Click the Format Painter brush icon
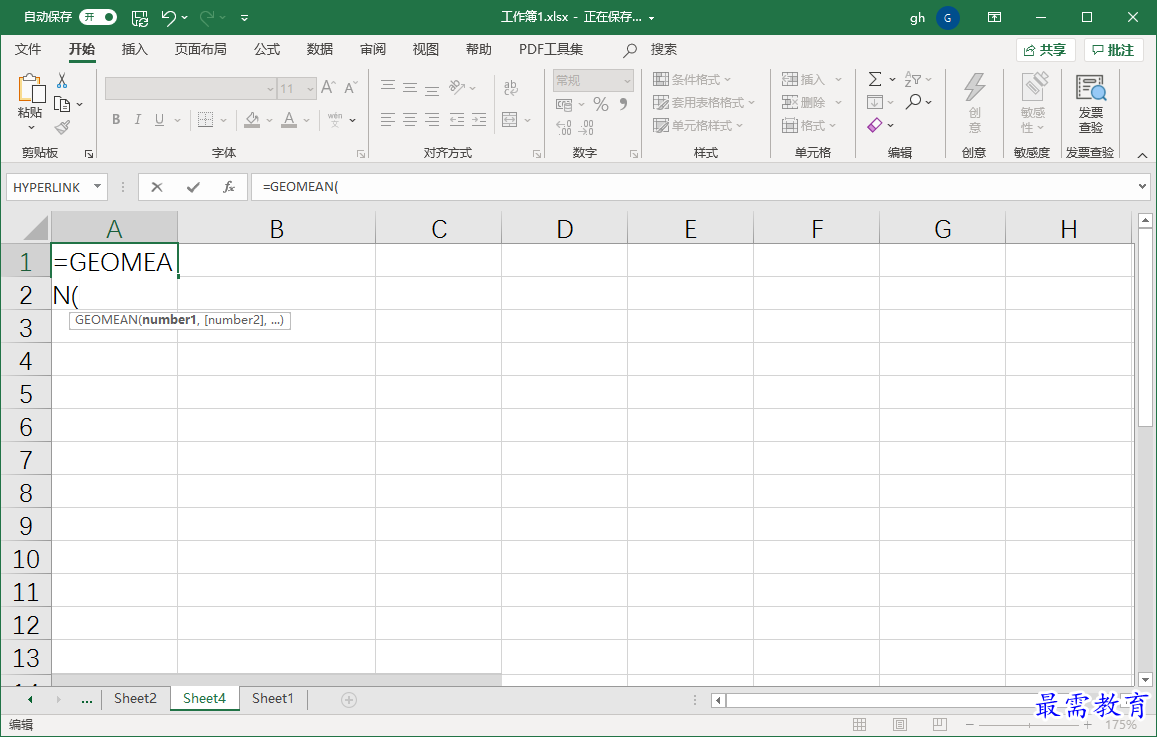The image size is (1157, 737). click(63, 128)
